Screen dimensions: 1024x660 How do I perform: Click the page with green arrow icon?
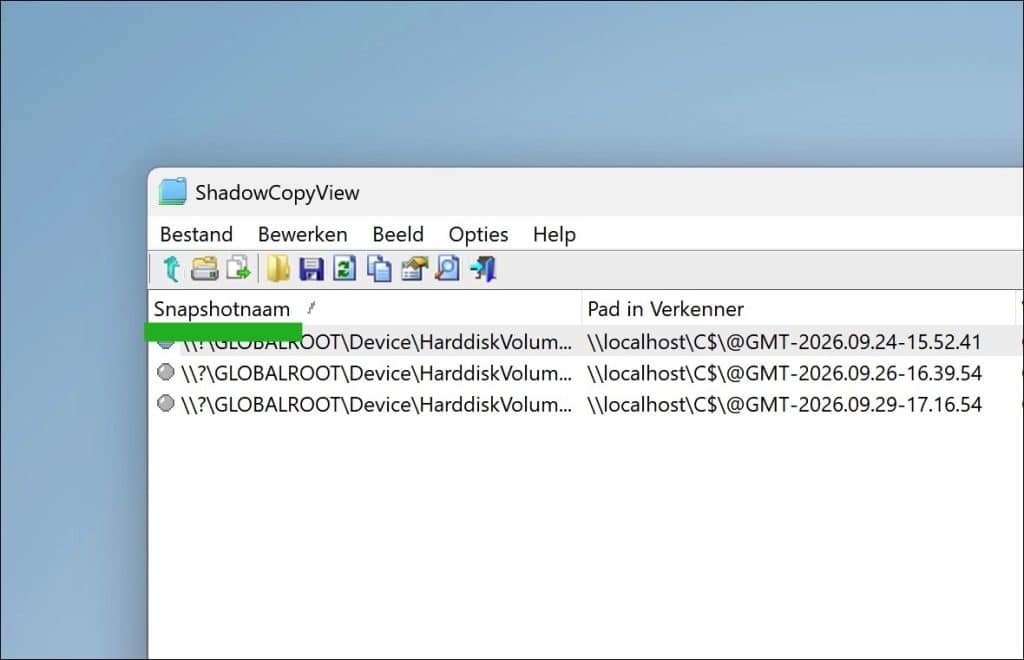238,268
